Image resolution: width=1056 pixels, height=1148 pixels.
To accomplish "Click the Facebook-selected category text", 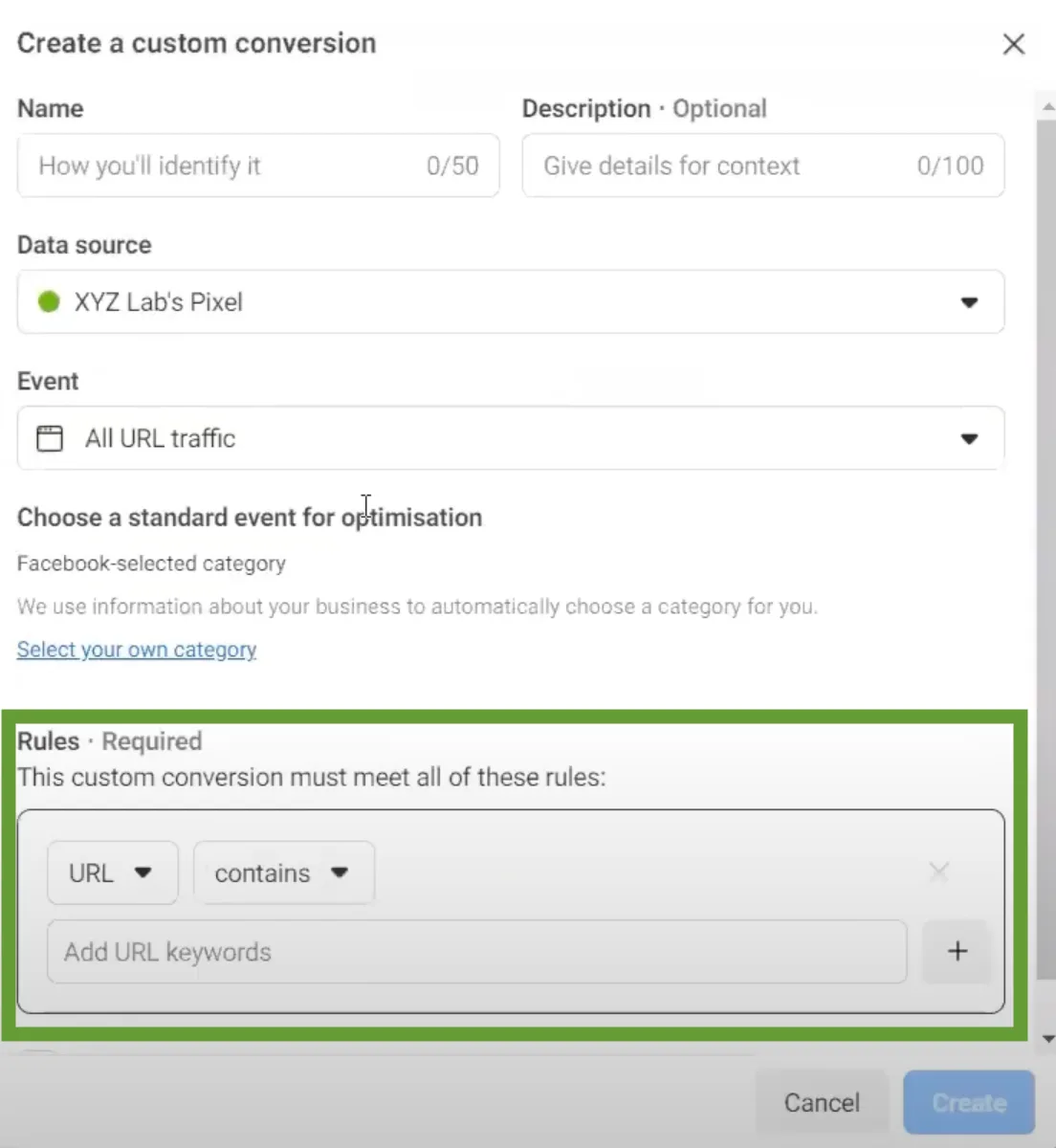I will pyautogui.click(x=151, y=563).
